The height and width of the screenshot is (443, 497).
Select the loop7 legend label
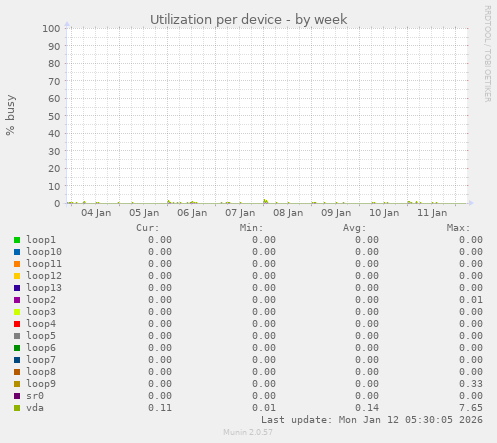pyautogui.click(x=41, y=360)
